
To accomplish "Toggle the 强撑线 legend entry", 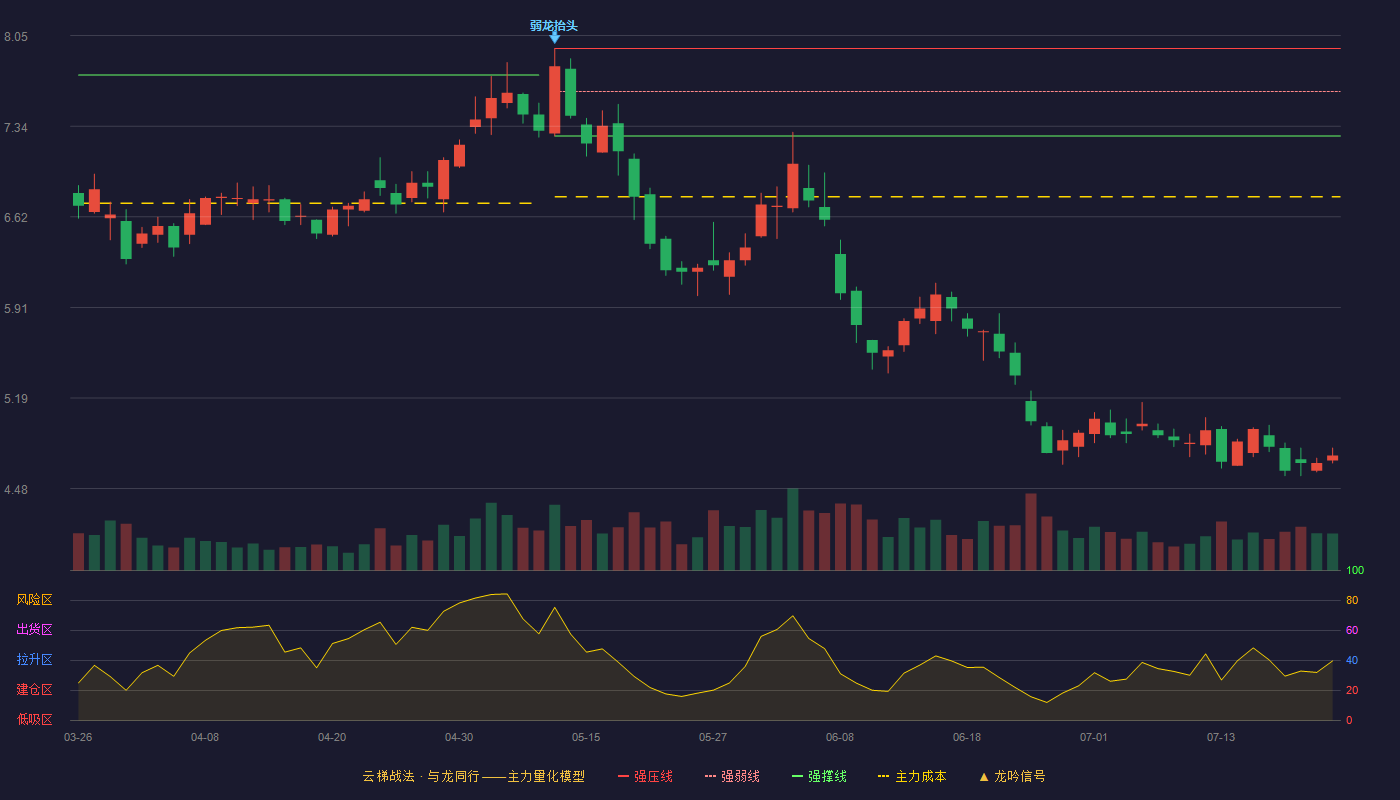I will (x=819, y=776).
